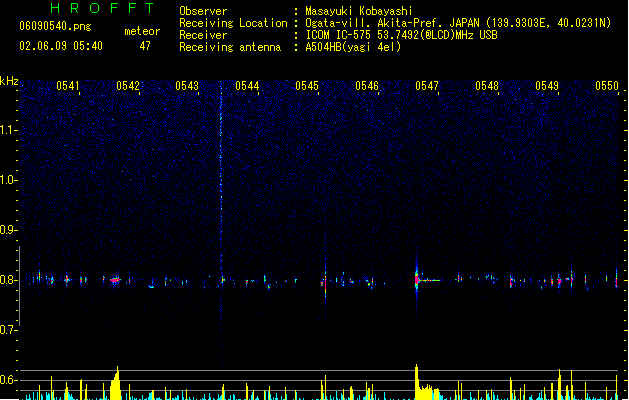Click the 0546 time marker
The image size is (629, 400).
click(x=367, y=86)
